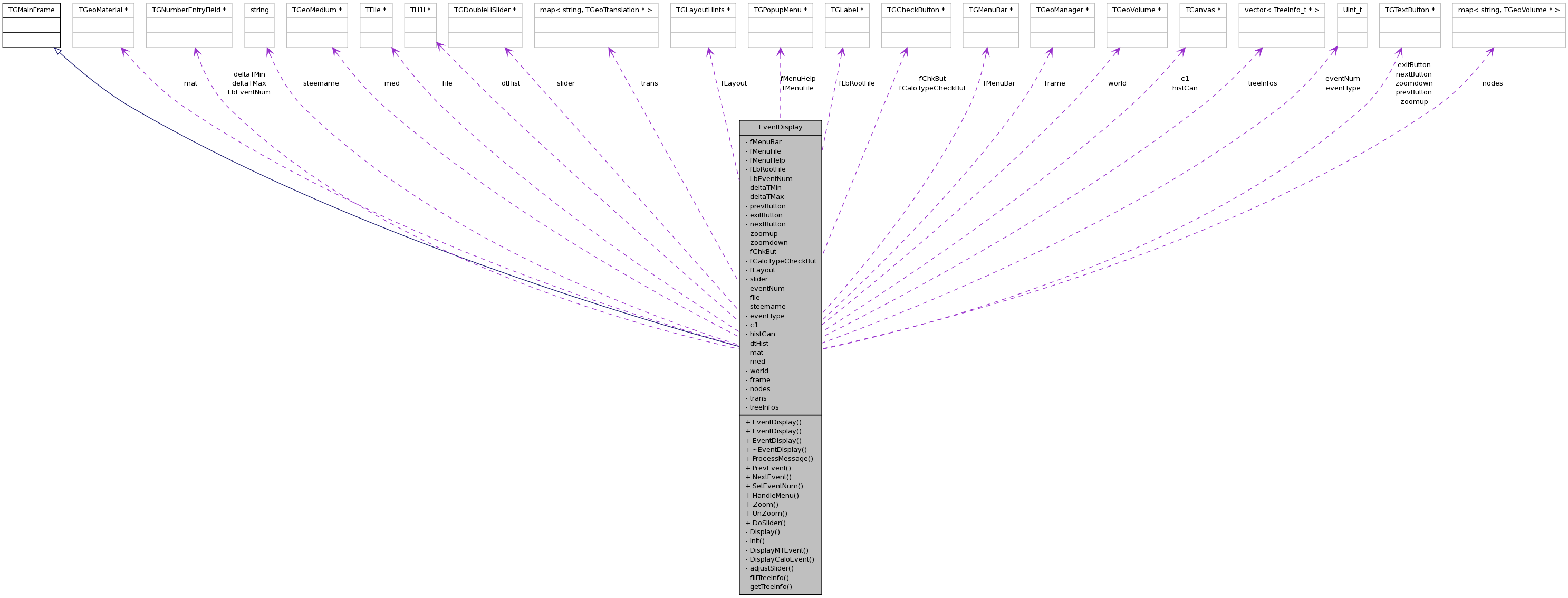The image size is (1568, 598).
Task: Select the 'world' edge label
Action: [1117, 83]
